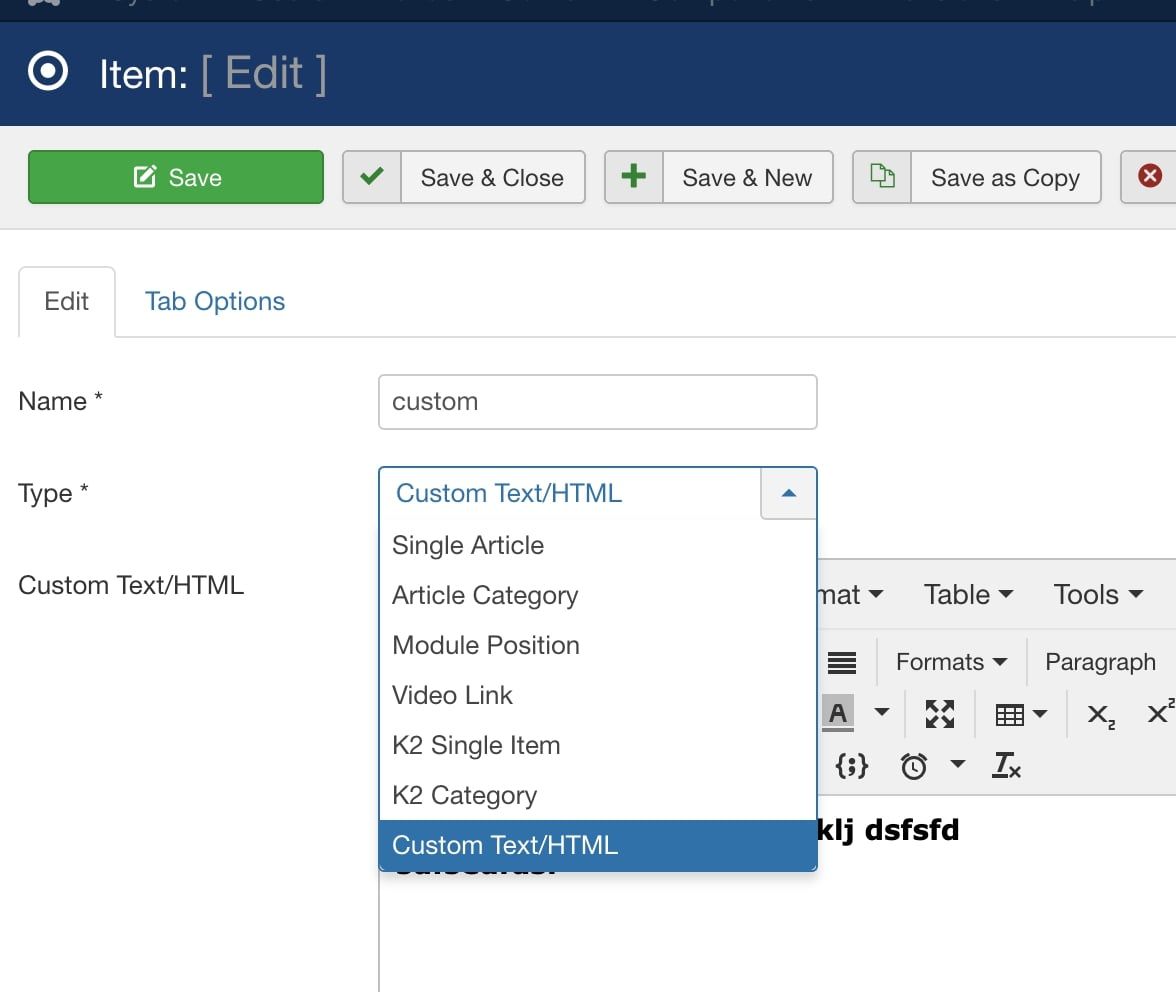Open the Formats dropdown in editor toolbar

coord(951,662)
